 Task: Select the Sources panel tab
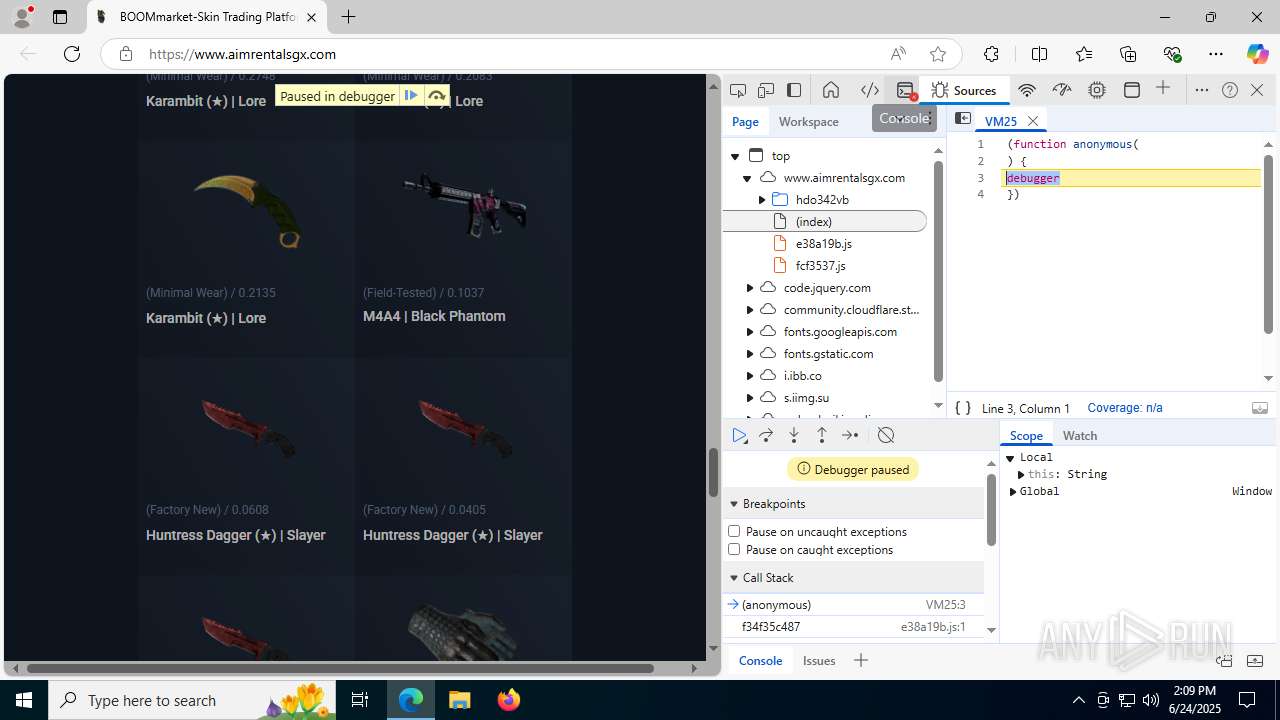(x=964, y=90)
